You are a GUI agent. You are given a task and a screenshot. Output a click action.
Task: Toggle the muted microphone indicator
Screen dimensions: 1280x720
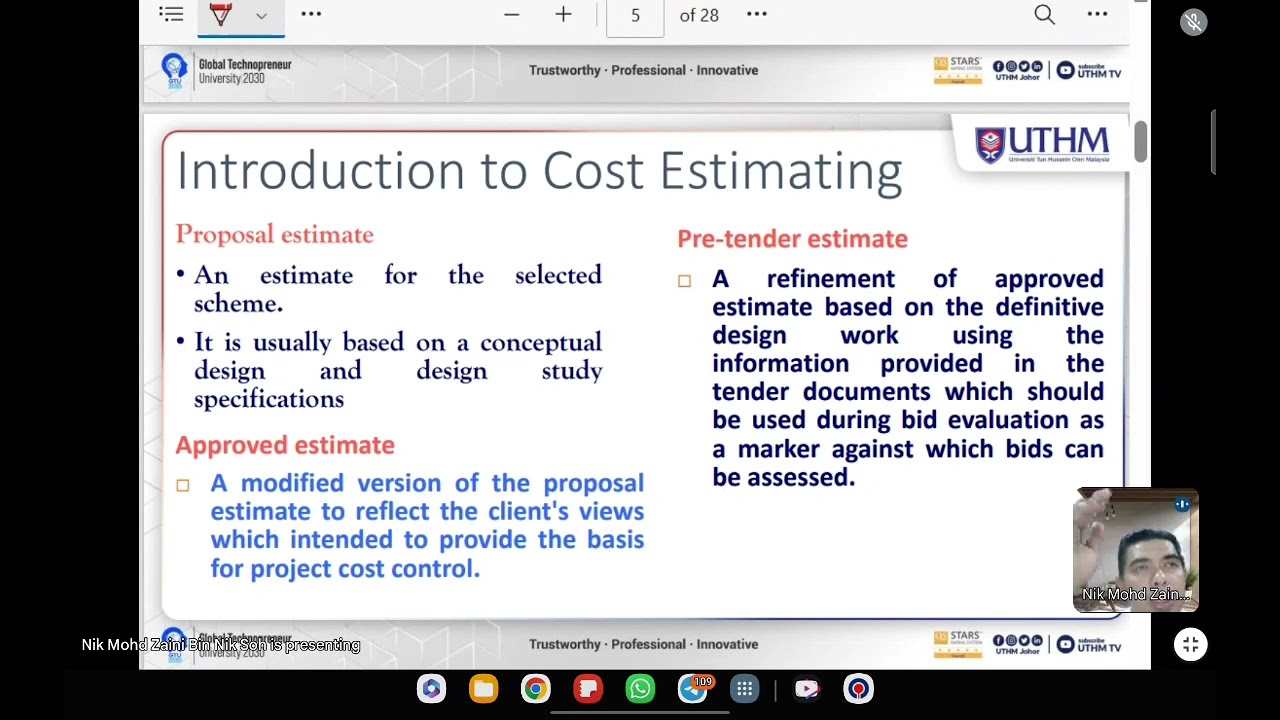(x=1193, y=22)
